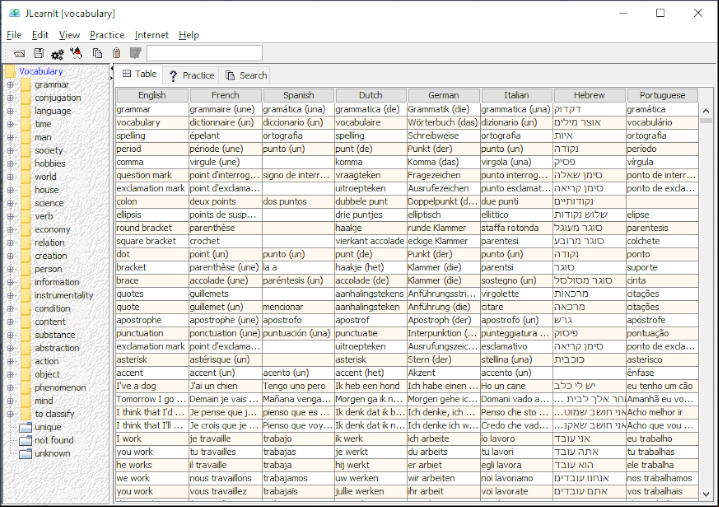This screenshot has width=719, height=507.
Task: Select the Portuguese cell 'eu trabalho'
Action: pos(662,439)
